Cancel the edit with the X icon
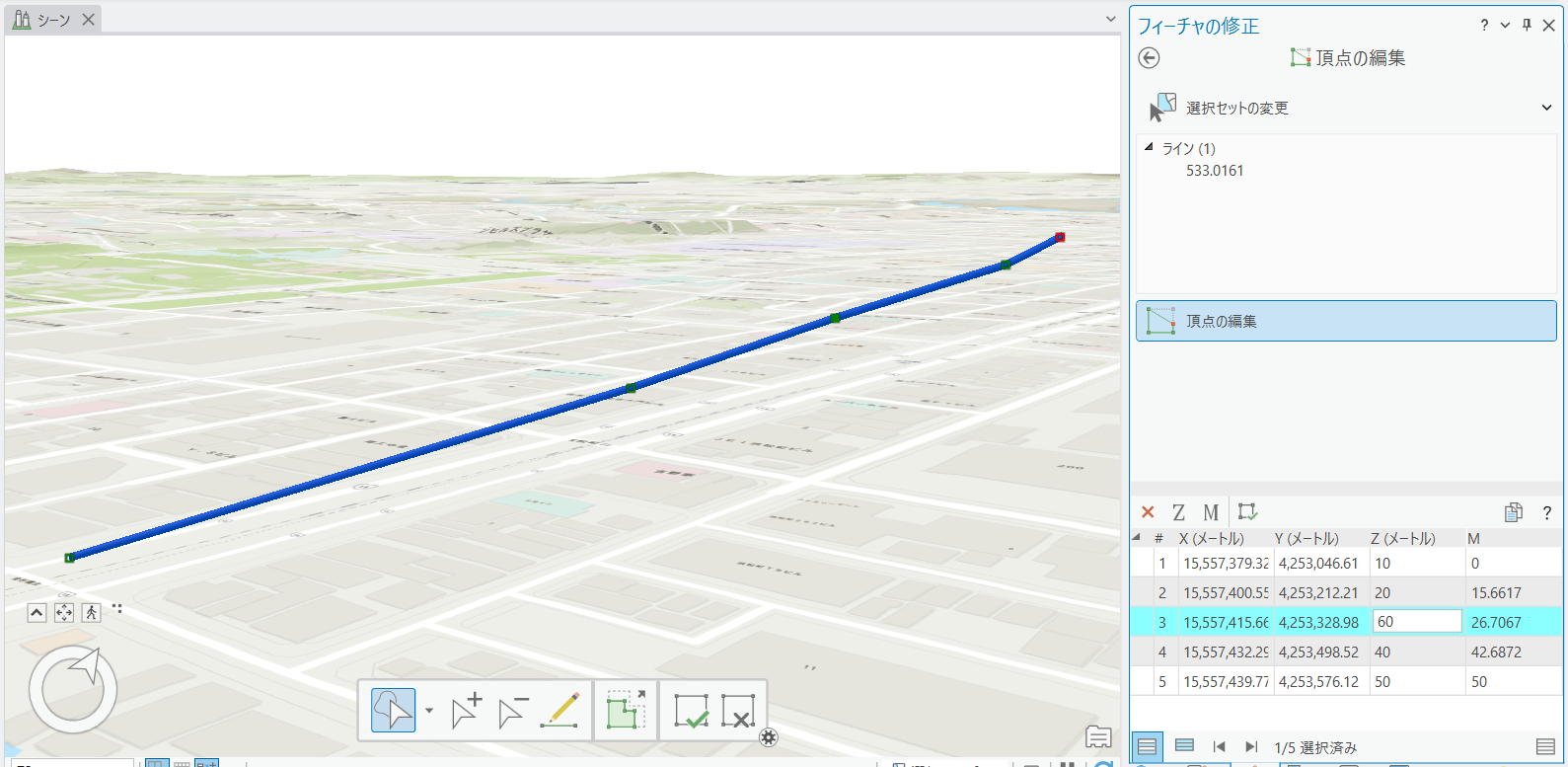 pos(738,711)
